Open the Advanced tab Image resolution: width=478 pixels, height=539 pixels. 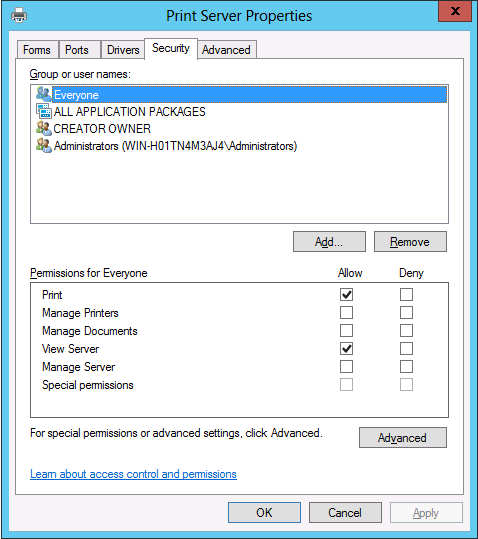226,50
